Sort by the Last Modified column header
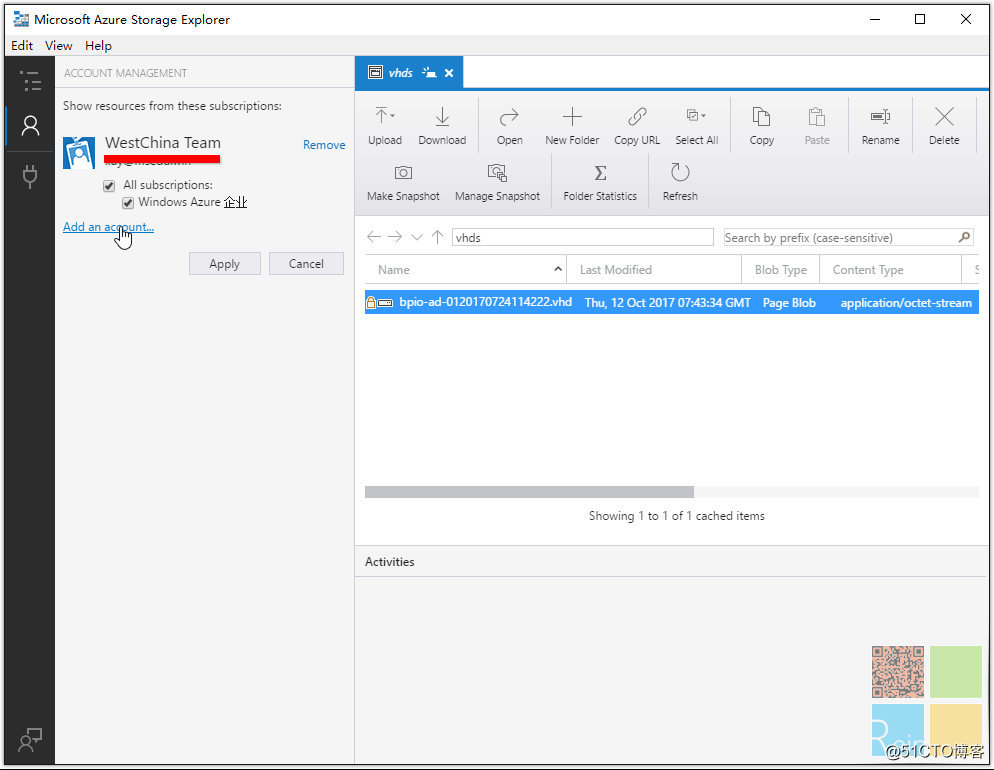Viewport: 994px width, 770px height. [654, 270]
